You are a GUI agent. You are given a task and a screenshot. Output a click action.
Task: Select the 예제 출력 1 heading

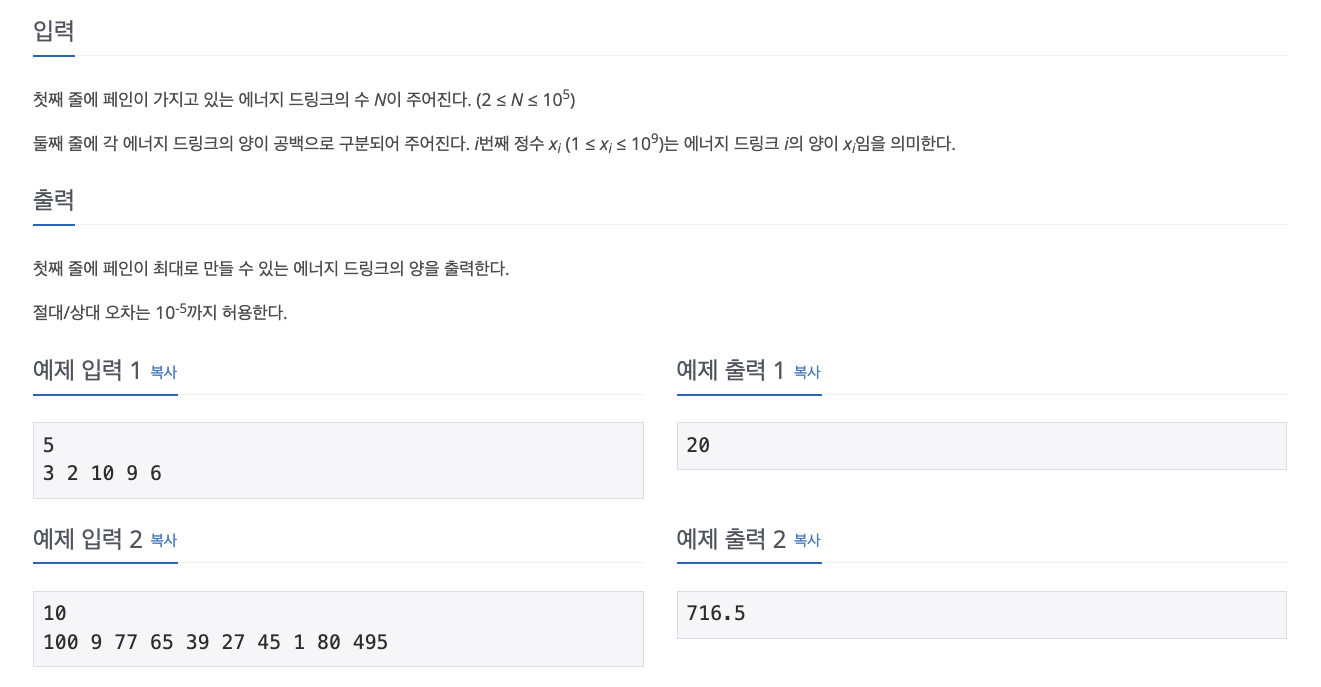pos(729,370)
